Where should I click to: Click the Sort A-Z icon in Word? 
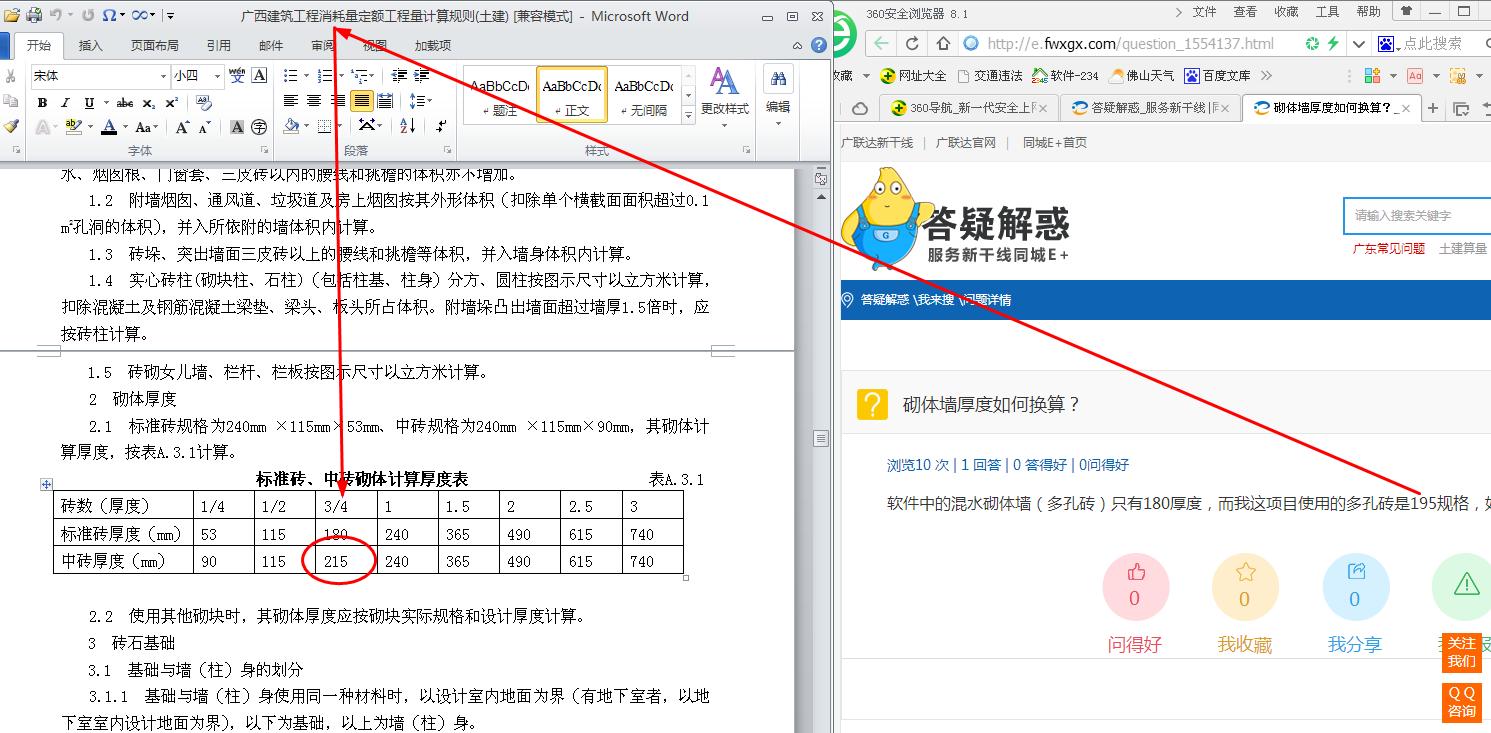[x=408, y=126]
